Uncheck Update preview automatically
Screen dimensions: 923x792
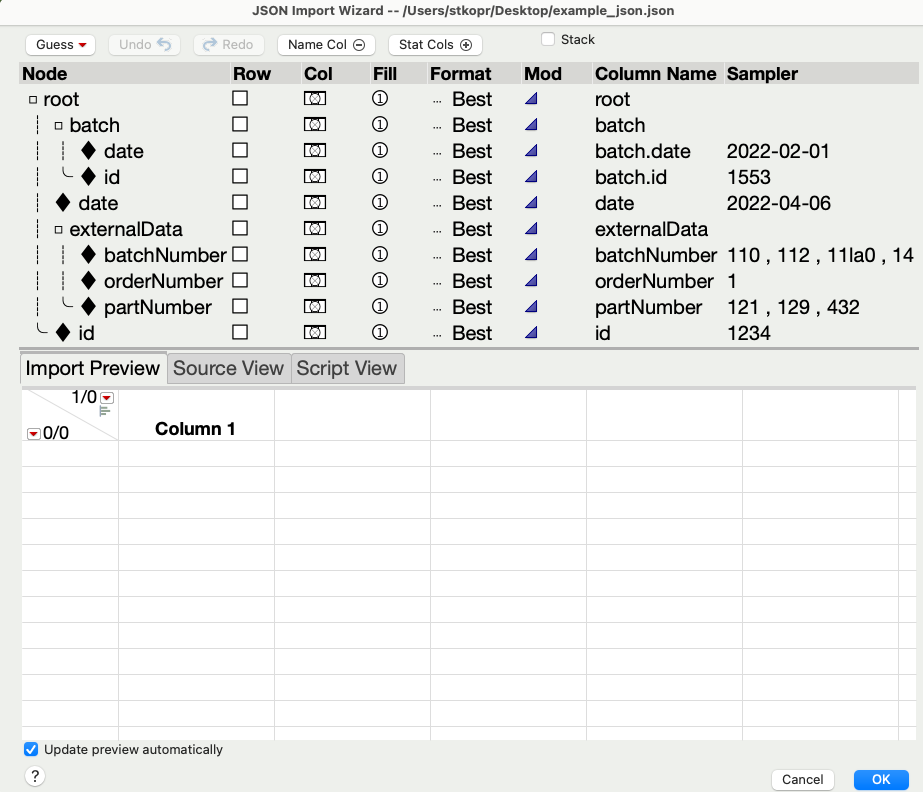coord(31,749)
